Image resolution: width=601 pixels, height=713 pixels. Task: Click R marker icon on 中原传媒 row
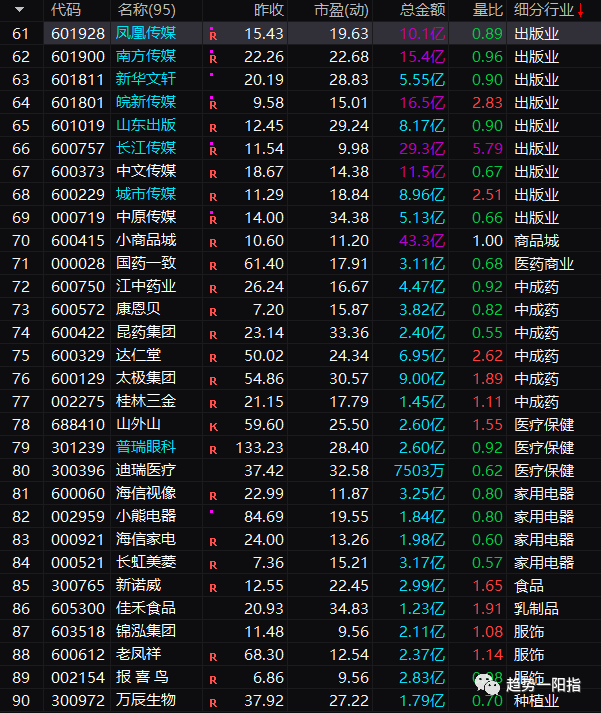click(213, 220)
